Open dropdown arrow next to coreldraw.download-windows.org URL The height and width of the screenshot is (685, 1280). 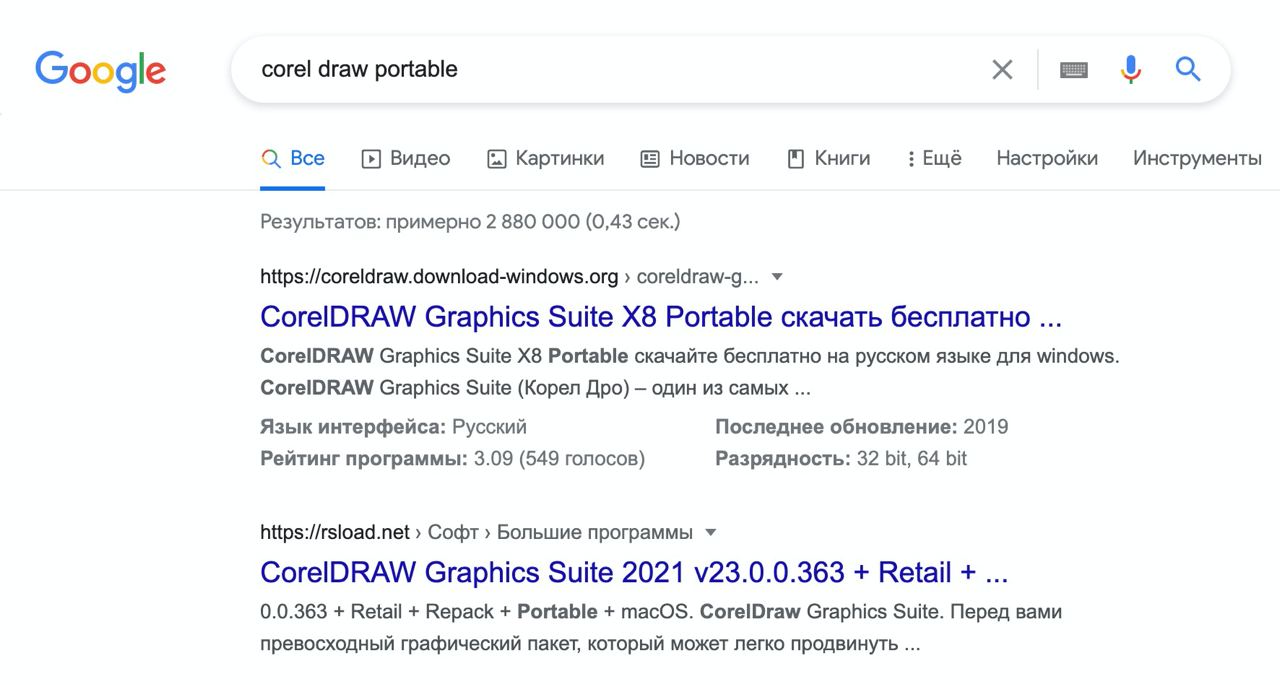click(778, 277)
